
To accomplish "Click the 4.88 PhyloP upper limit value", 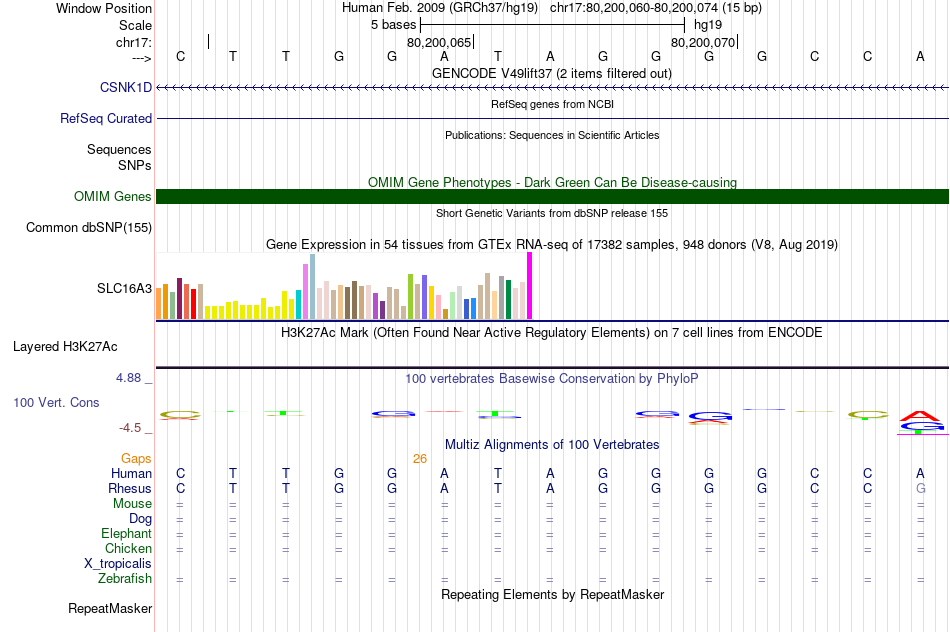I will coord(128,378).
